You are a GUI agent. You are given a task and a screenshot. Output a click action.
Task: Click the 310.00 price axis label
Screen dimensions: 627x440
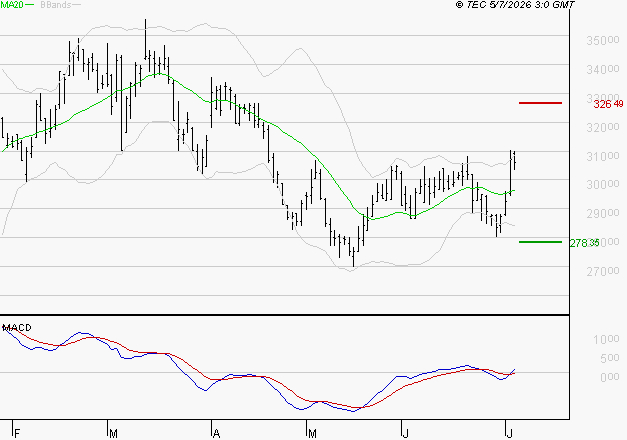click(603, 156)
